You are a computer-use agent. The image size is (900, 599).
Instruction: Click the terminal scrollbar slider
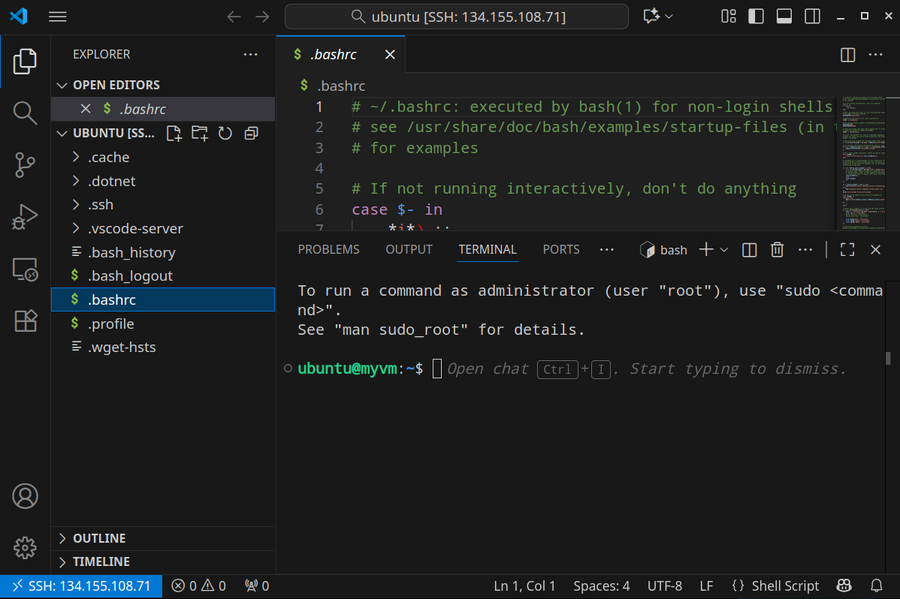[x=887, y=358]
